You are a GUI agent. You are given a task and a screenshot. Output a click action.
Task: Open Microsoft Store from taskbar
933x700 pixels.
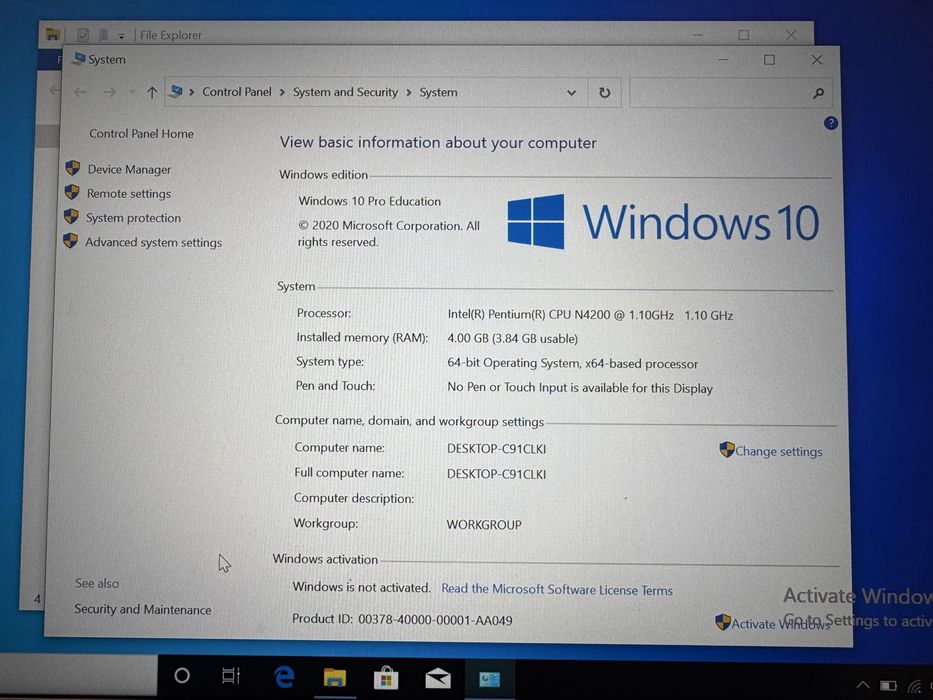pos(386,677)
